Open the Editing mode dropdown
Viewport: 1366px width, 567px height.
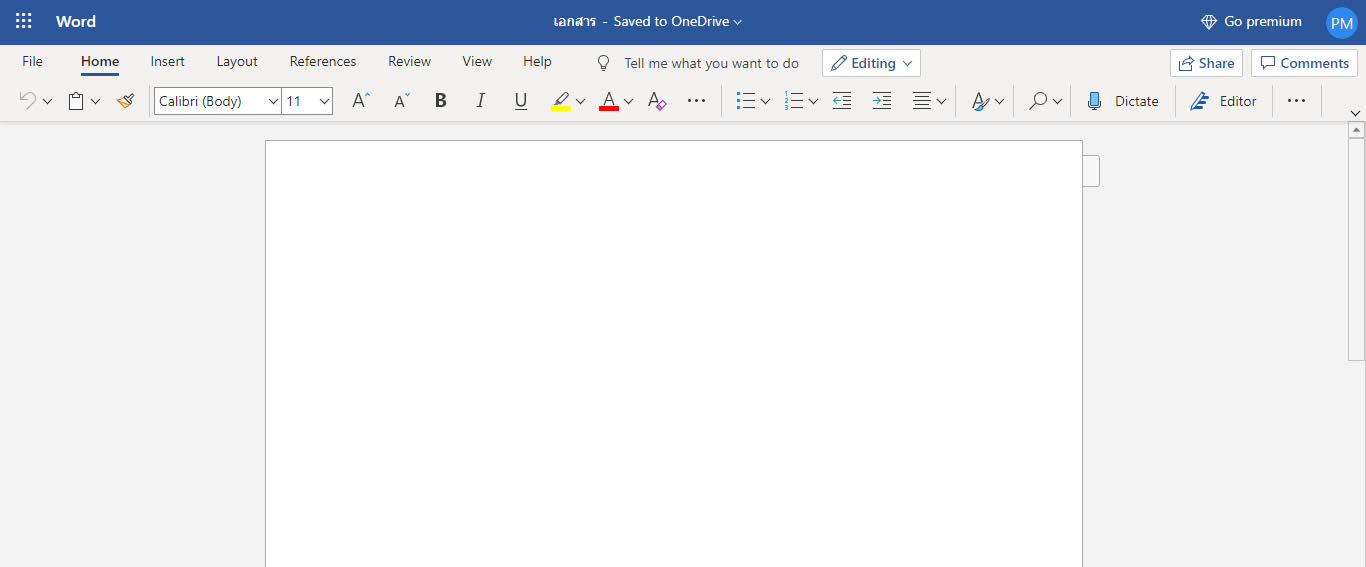[x=871, y=63]
